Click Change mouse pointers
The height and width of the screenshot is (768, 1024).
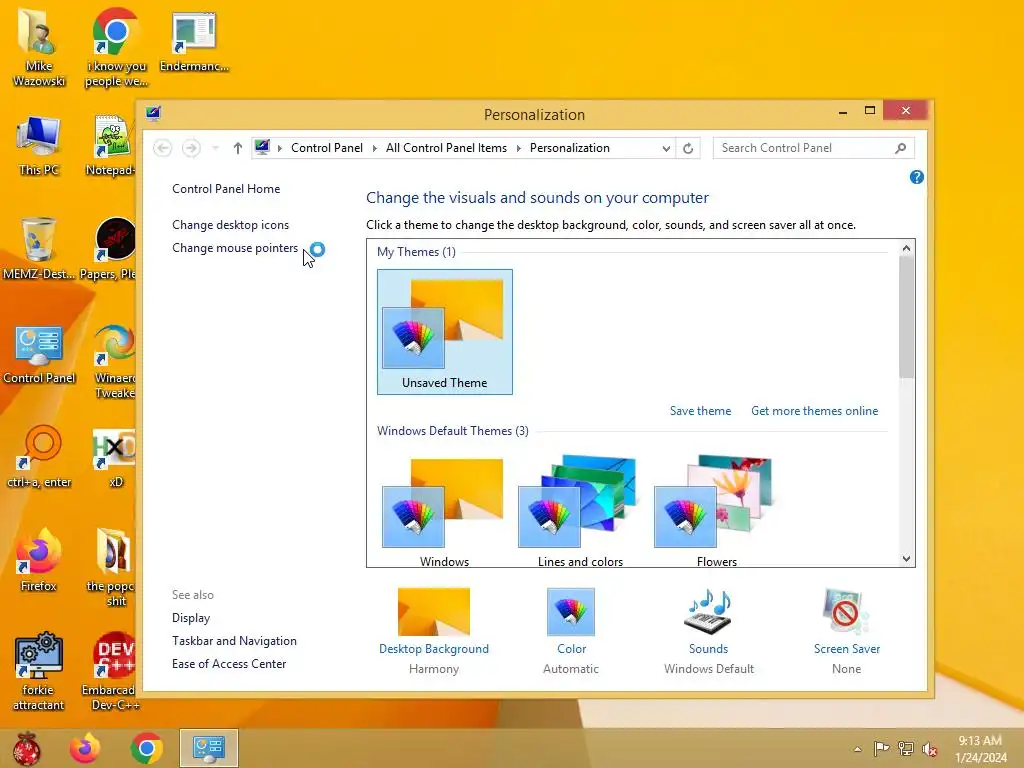click(x=235, y=248)
